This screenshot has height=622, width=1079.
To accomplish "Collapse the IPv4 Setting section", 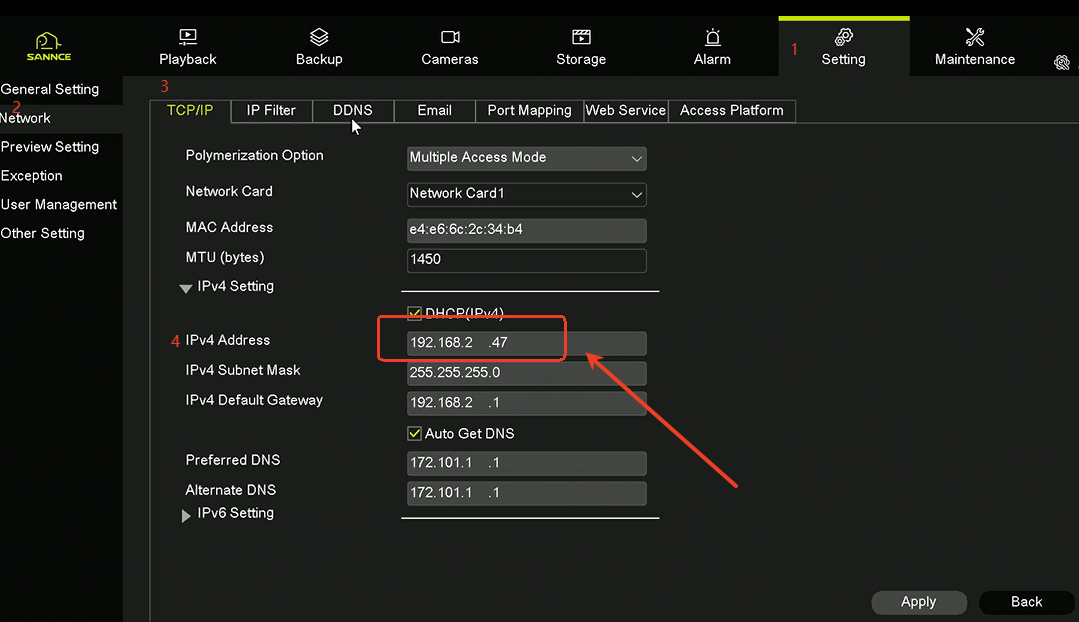I will click(185, 288).
